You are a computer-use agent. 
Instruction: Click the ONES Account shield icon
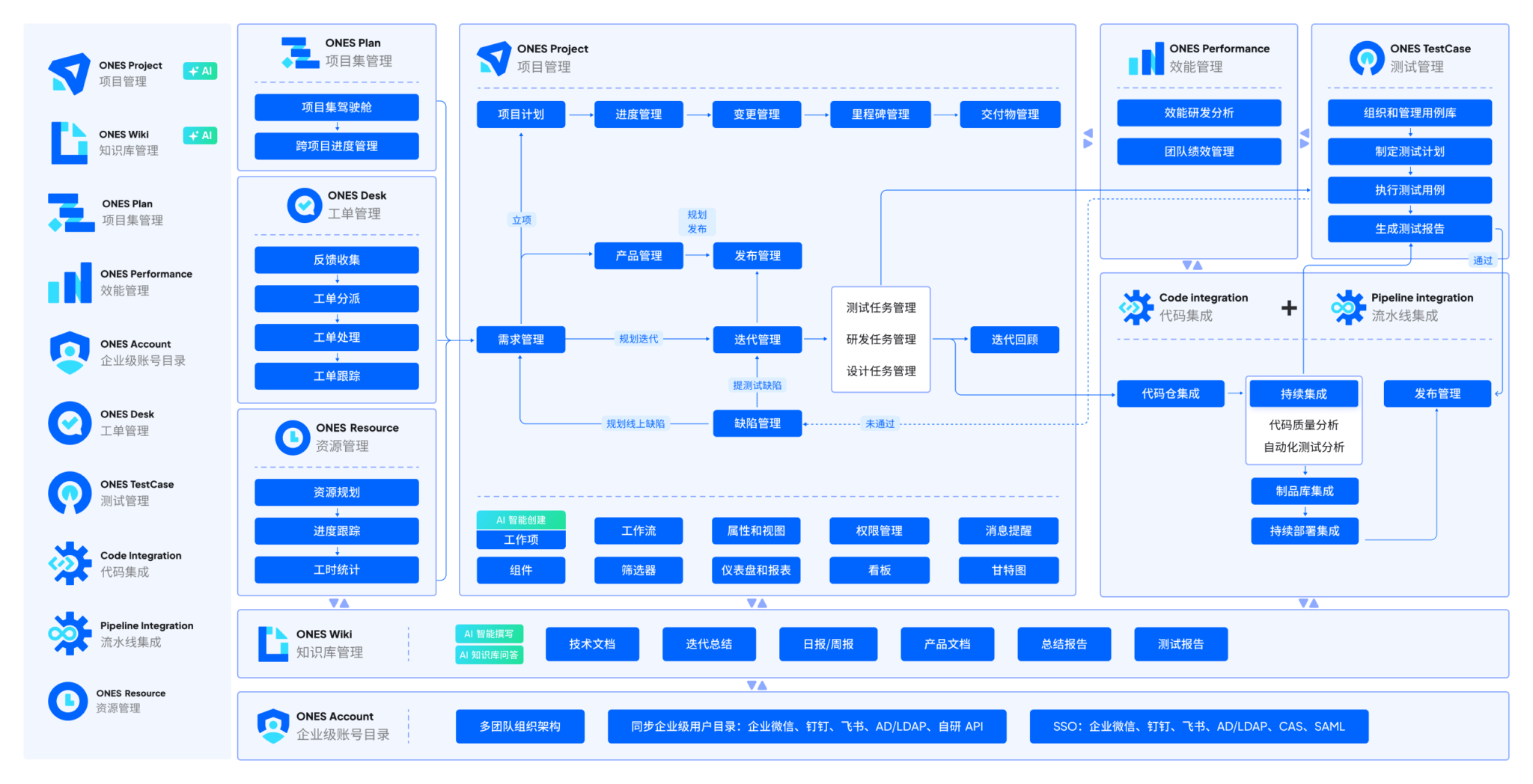click(70, 352)
